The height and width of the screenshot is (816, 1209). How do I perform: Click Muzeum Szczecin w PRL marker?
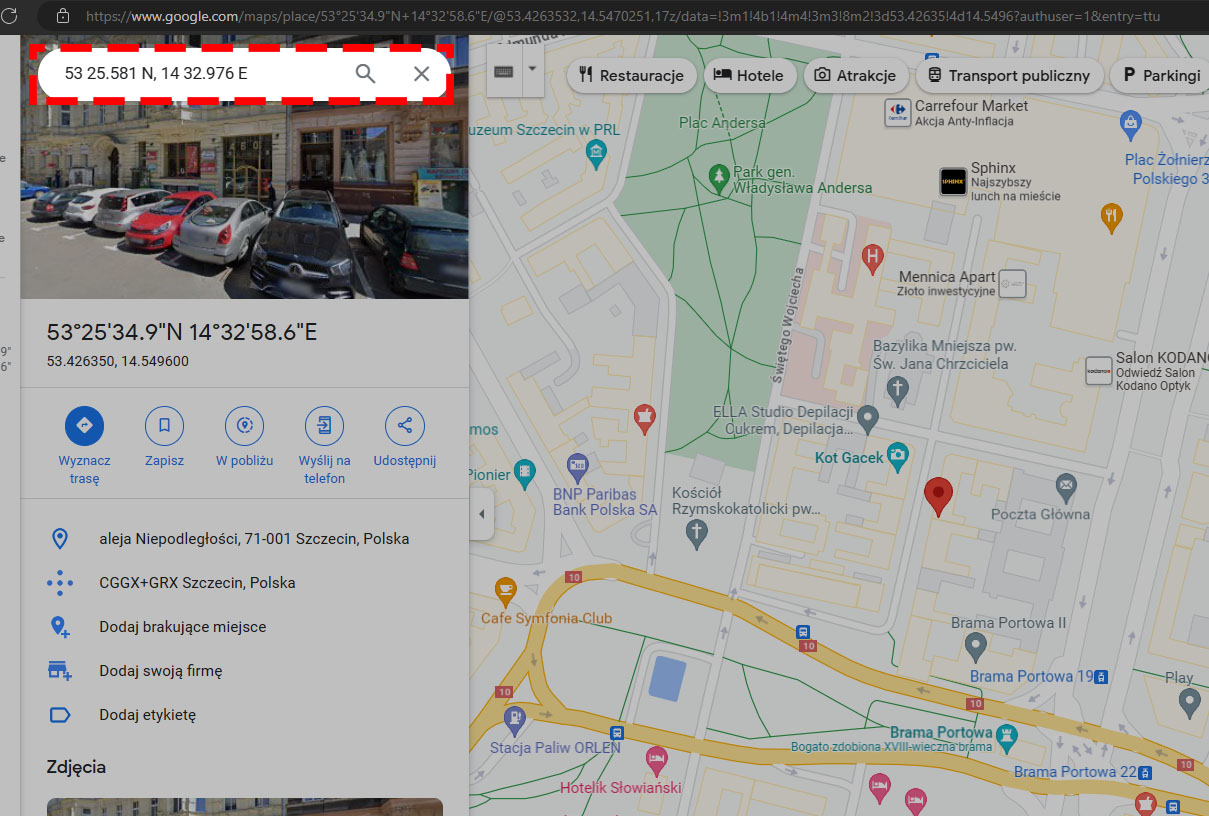pos(597,154)
